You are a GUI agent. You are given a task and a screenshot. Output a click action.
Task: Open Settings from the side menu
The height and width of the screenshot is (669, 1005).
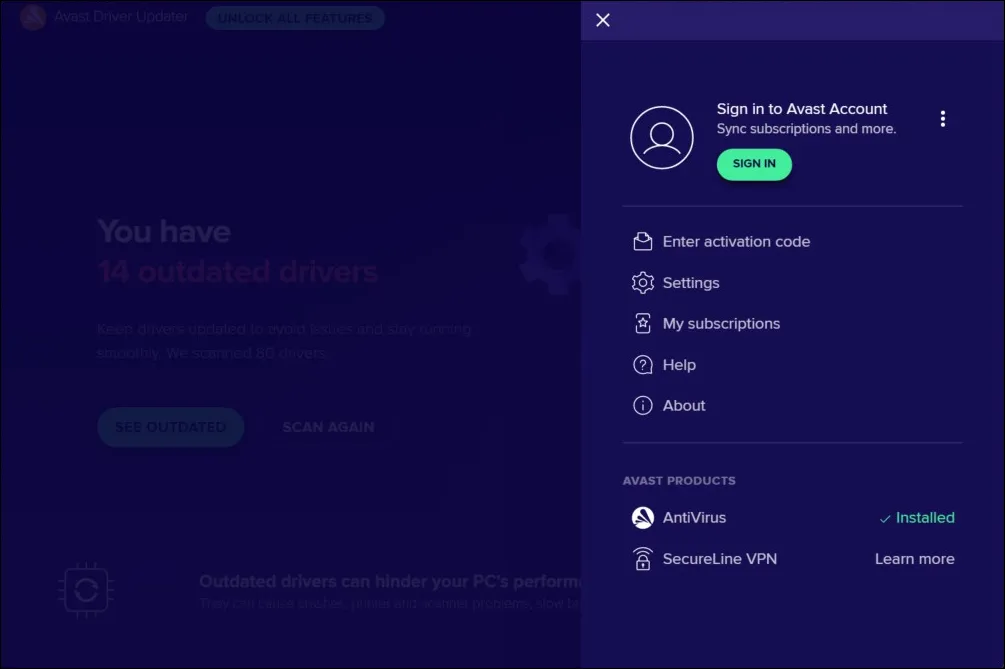coord(691,283)
